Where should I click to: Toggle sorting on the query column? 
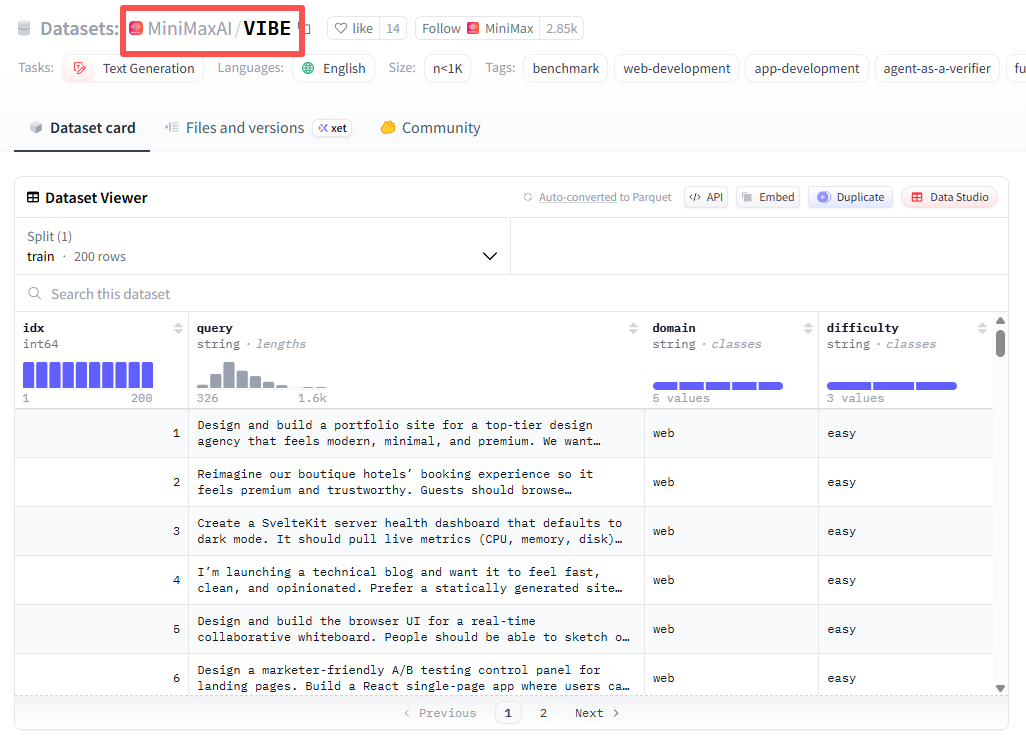point(633,328)
